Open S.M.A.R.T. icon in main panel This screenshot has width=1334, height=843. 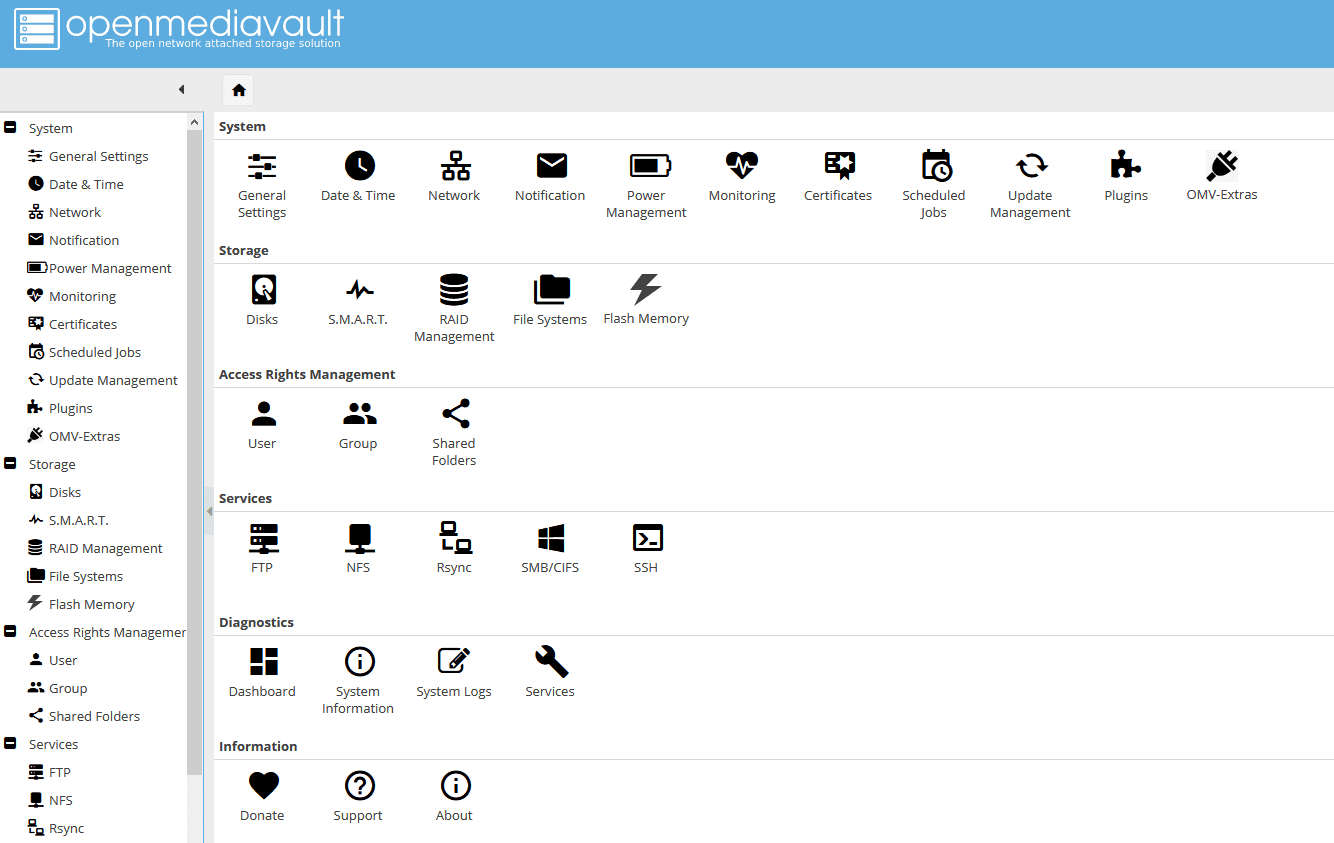358,290
